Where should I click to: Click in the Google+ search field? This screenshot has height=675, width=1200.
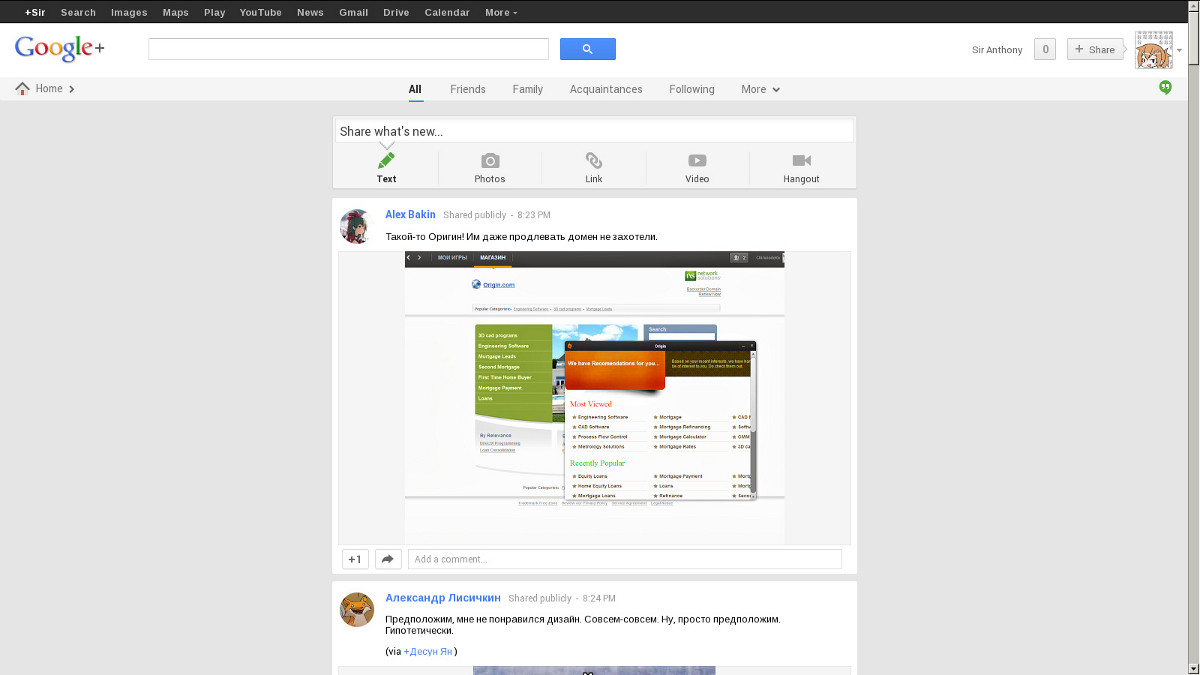coord(348,49)
